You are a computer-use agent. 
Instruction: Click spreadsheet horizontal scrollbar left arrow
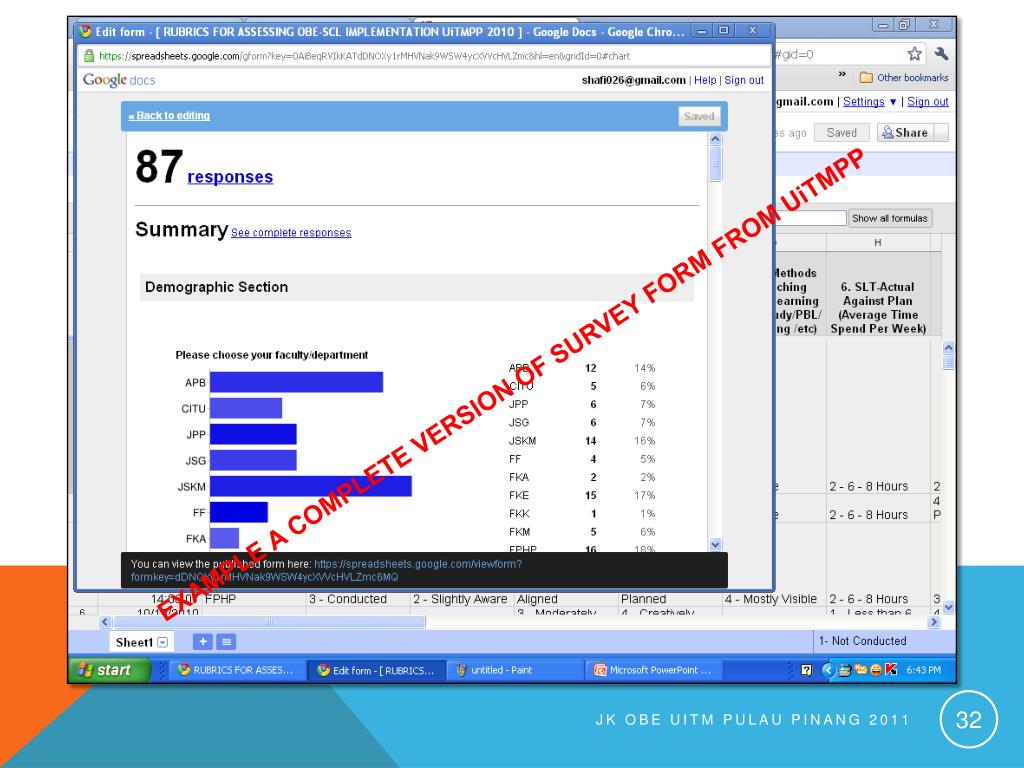tap(105, 622)
